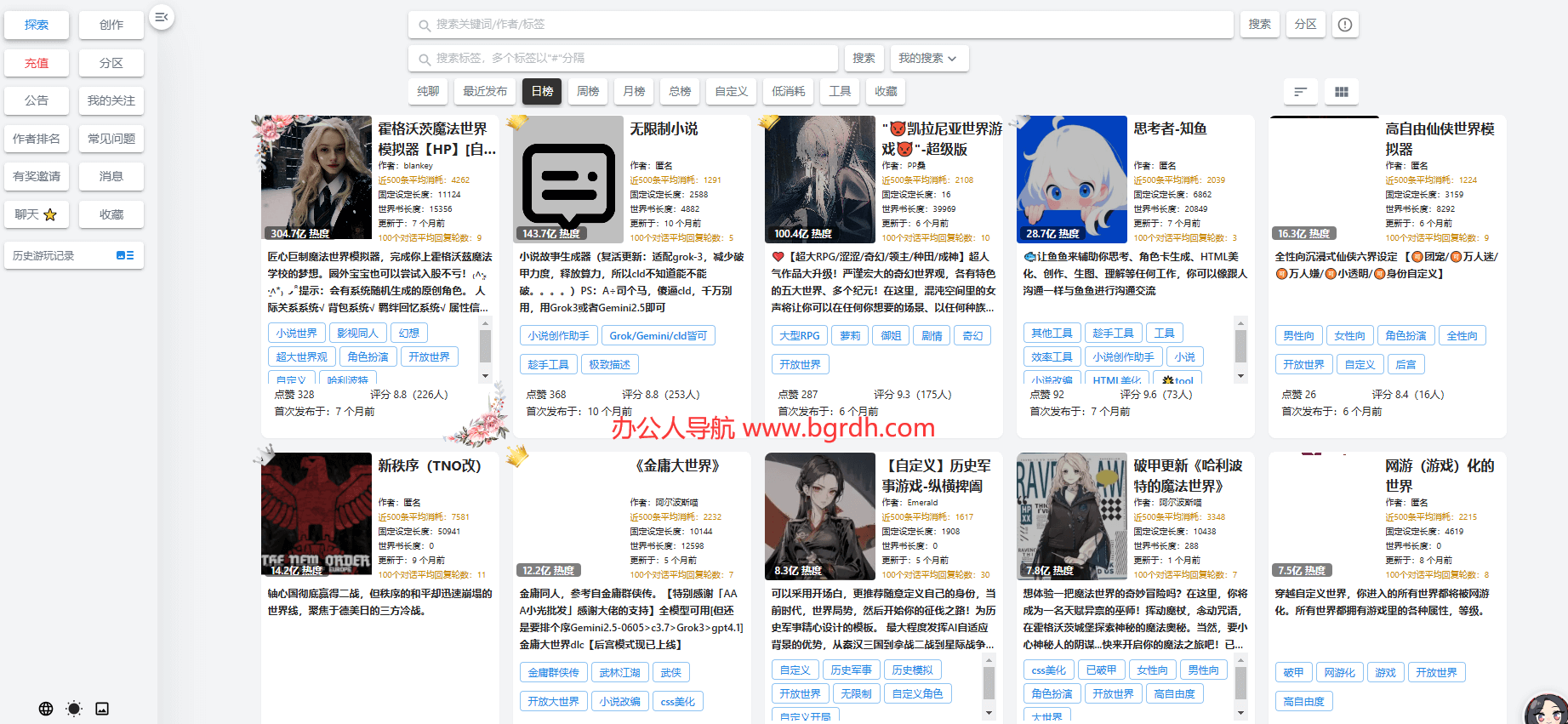Toggle the 低消耗 filter
The width and height of the screenshot is (1568, 724).
pos(788,91)
